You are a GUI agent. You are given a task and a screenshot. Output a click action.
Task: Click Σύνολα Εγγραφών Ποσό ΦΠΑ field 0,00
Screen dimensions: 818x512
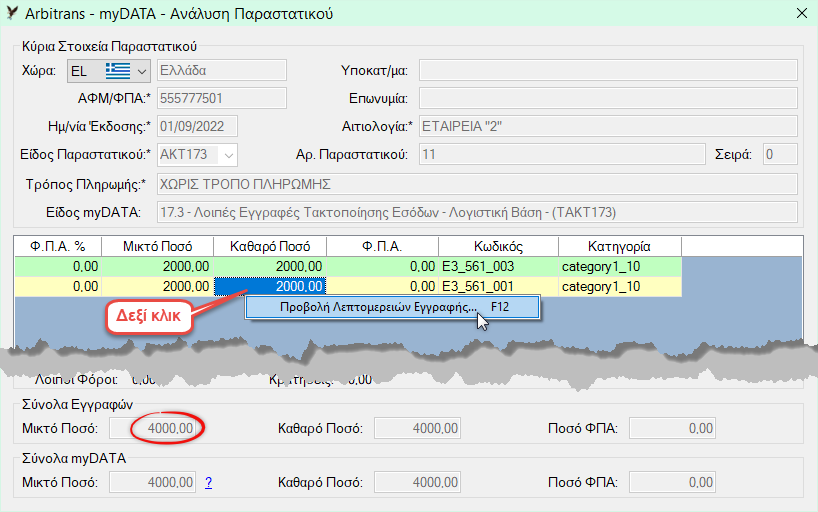tap(672, 428)
